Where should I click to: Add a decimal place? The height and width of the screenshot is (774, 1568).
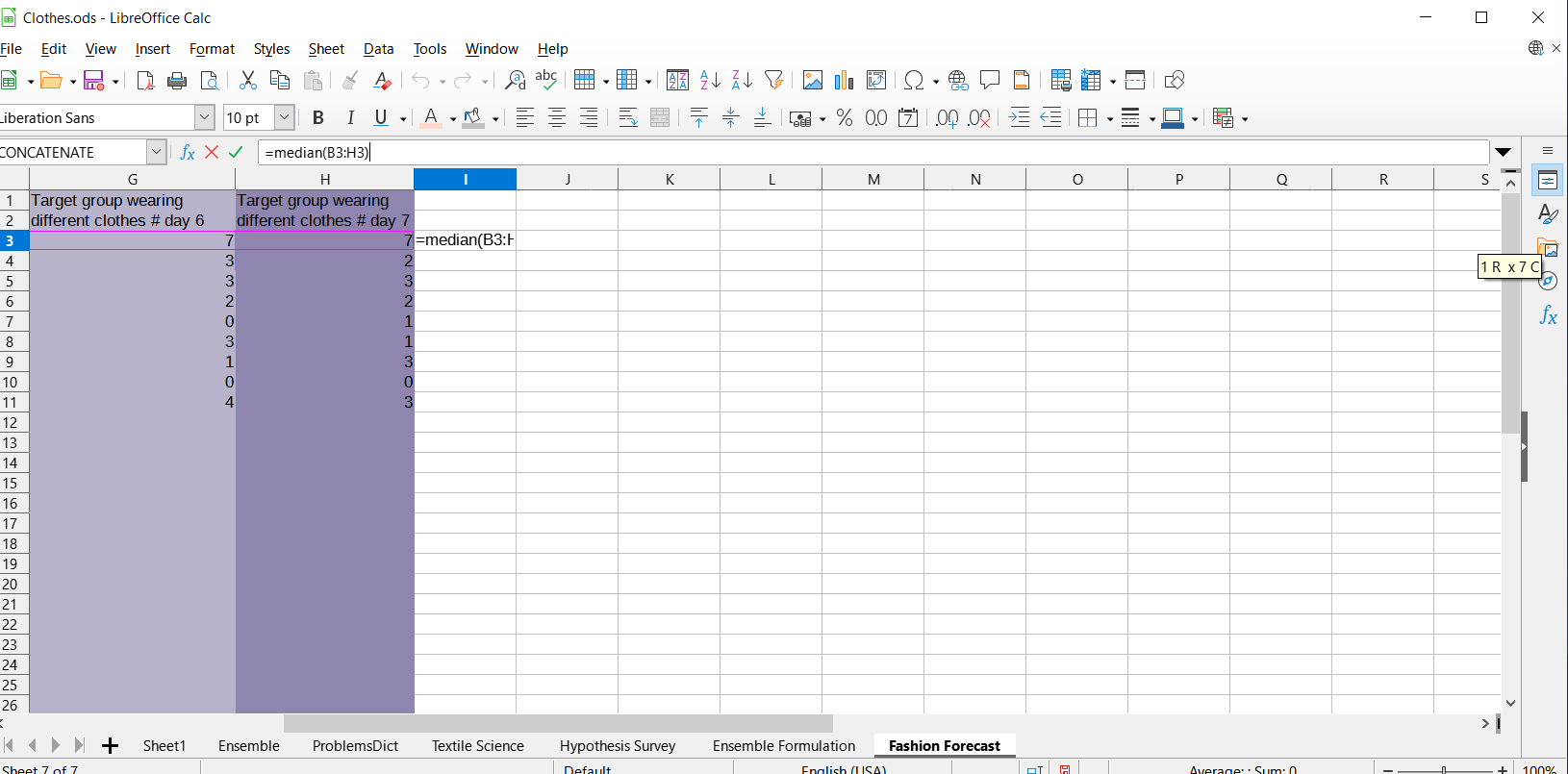948,118
